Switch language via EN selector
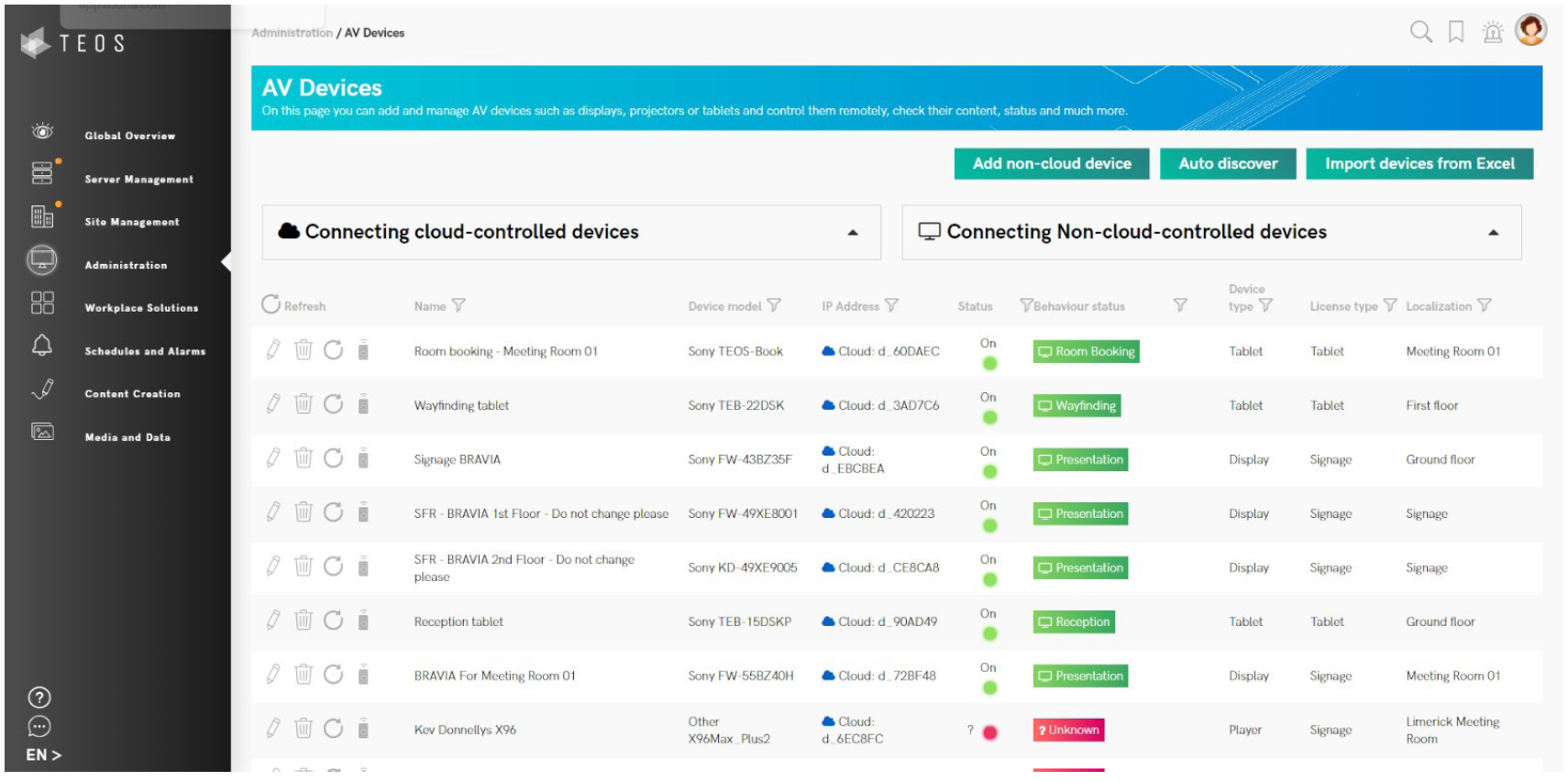 click(43, 755)
